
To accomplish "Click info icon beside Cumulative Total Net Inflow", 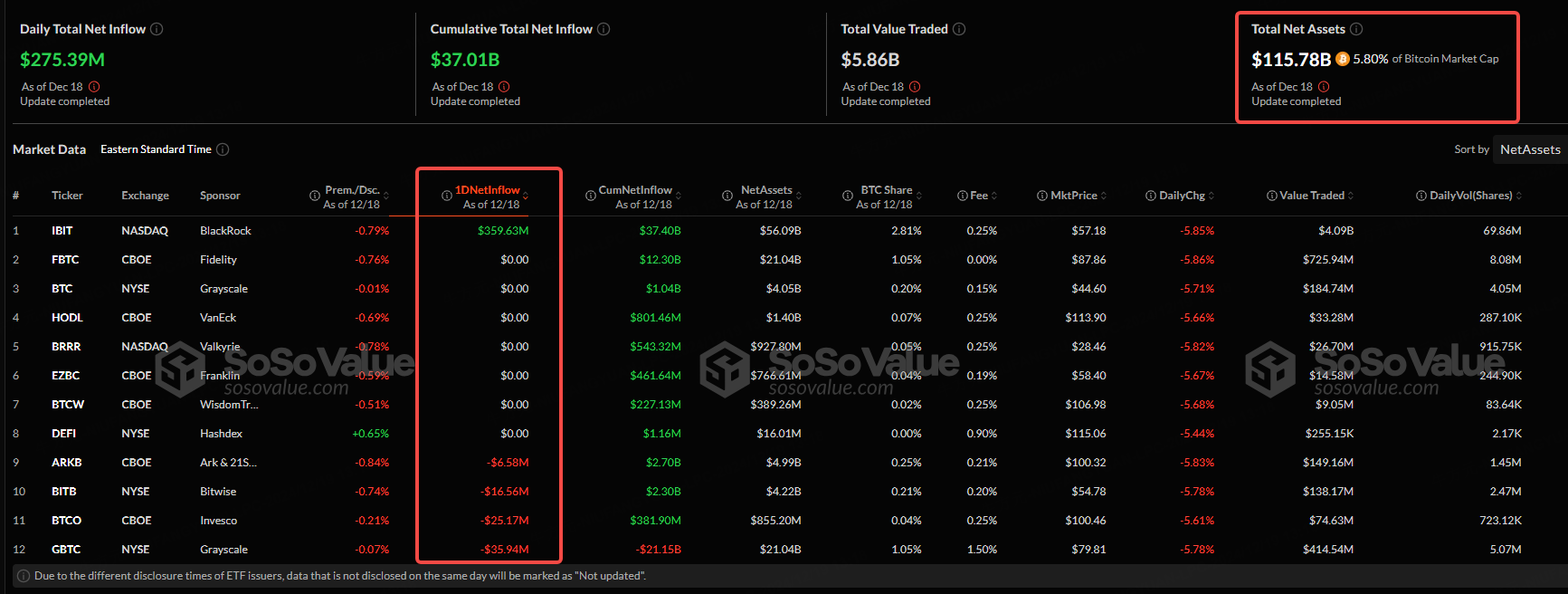I will (x=603, y=29).
